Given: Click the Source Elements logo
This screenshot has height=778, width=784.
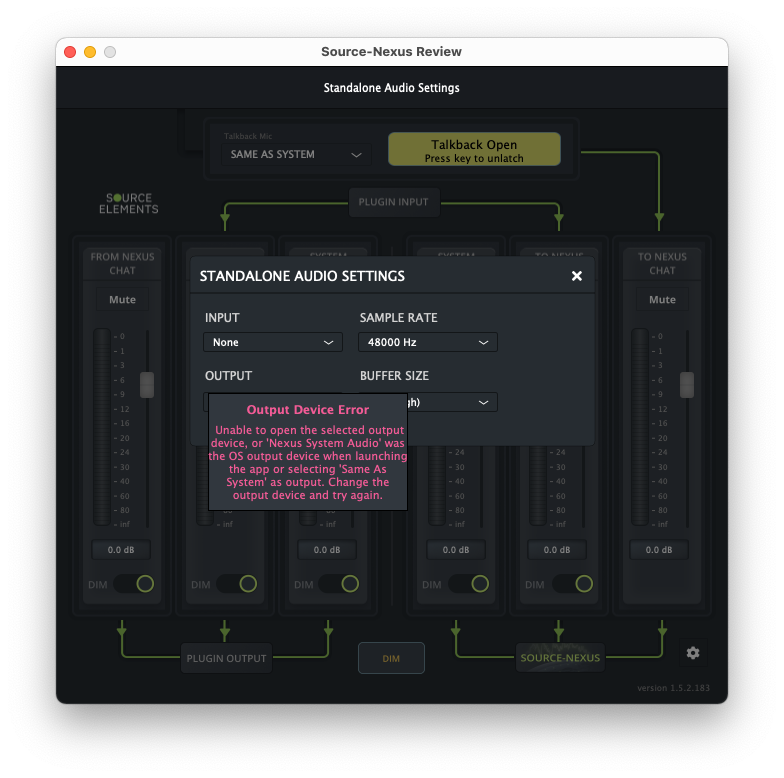Looking at the screenshot, I should click(x=128, y=204).
